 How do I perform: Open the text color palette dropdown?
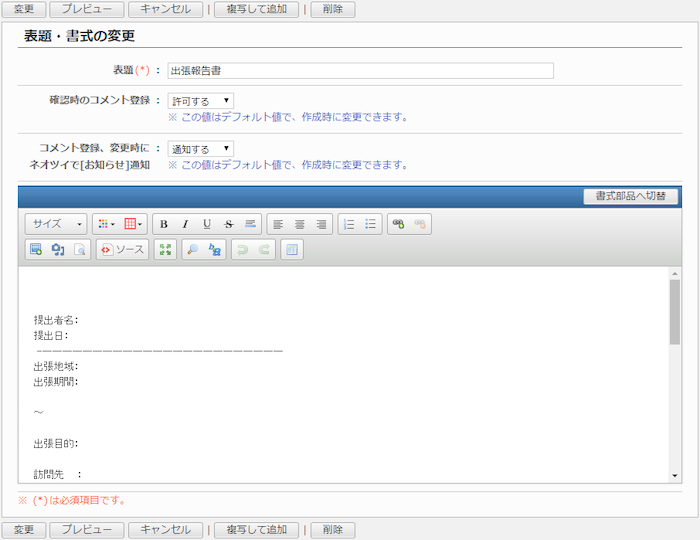click(106, 224)
